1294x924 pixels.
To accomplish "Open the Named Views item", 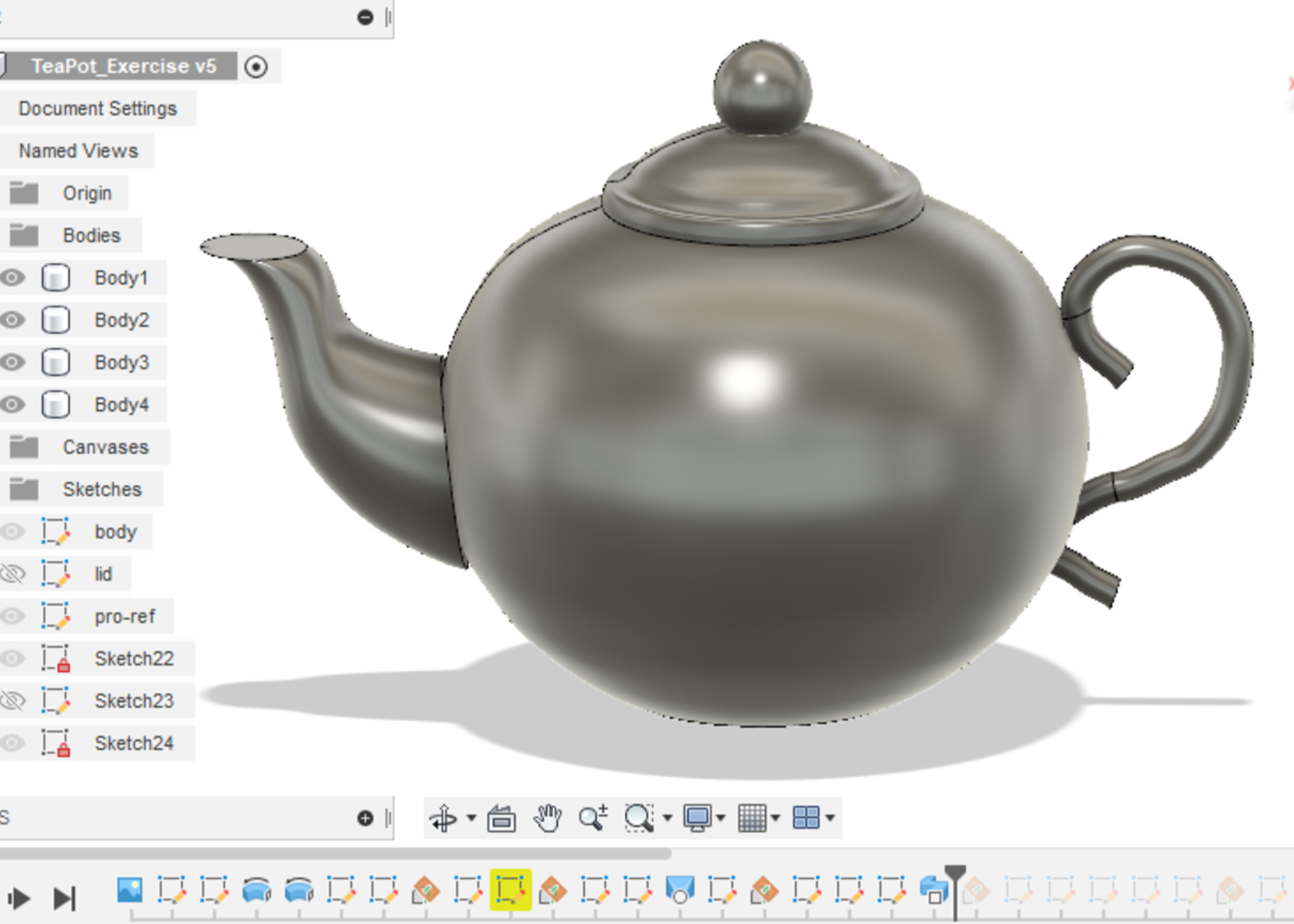I will click(x=78, y=151).
